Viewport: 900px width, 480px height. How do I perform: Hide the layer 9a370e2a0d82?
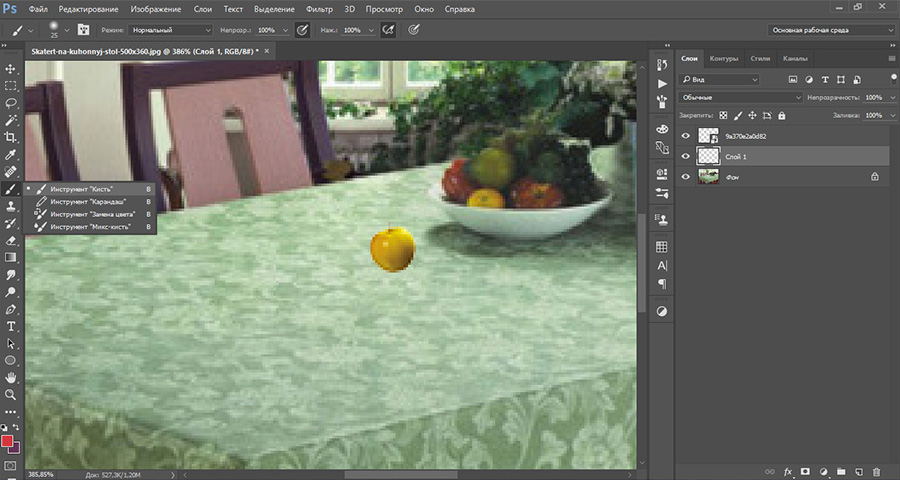coord(686,136)
